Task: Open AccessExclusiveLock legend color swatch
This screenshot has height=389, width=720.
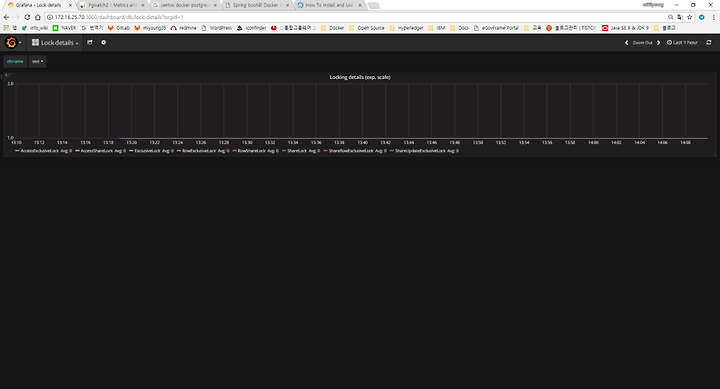Action: (17, 151)
